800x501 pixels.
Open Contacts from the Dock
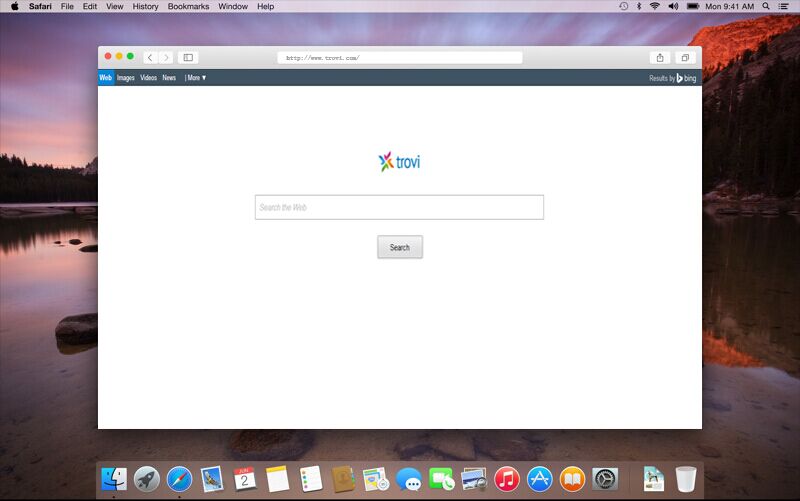click(x=343, y=479)
